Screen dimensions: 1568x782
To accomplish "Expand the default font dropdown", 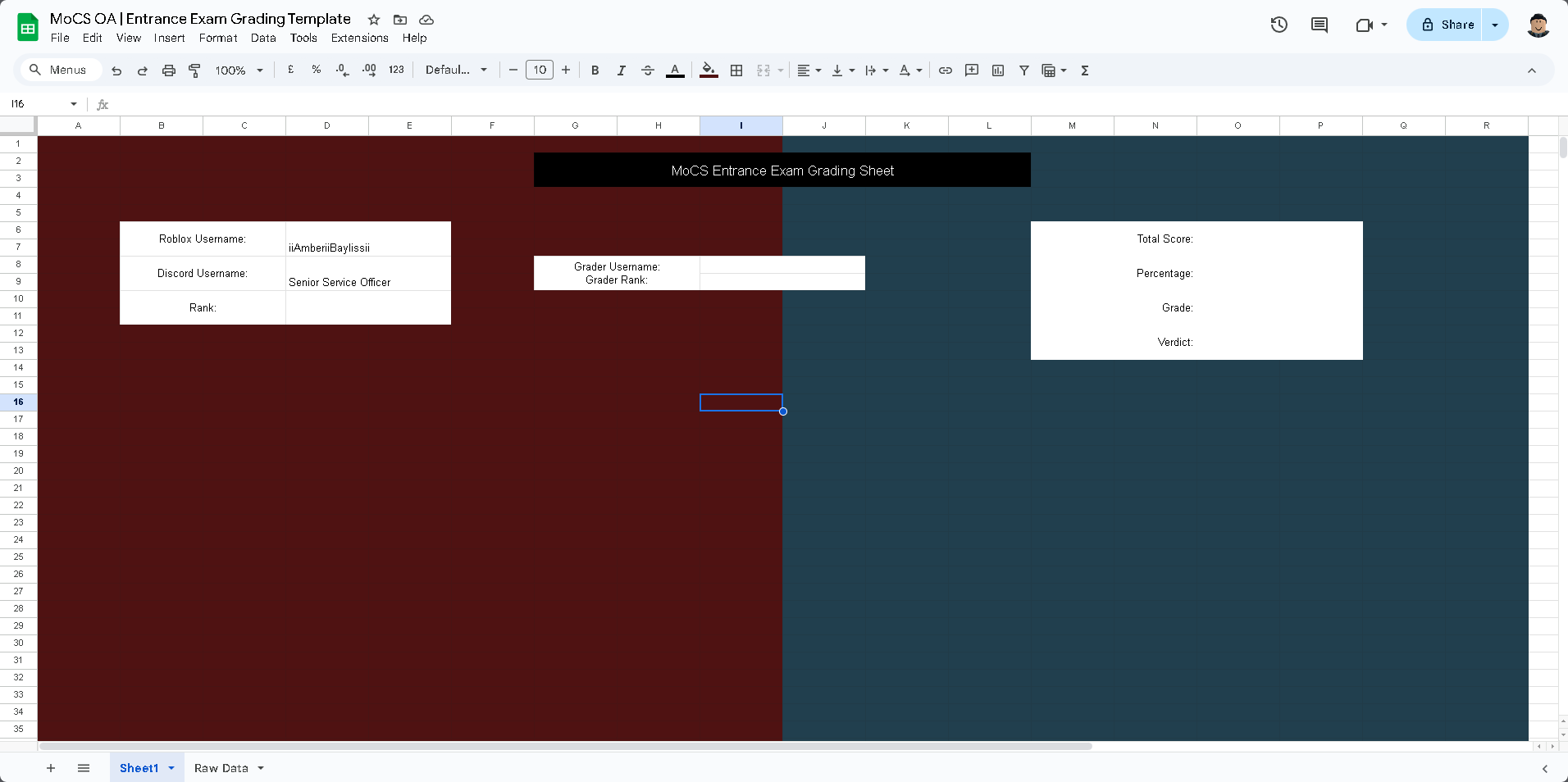I will 456,70.
